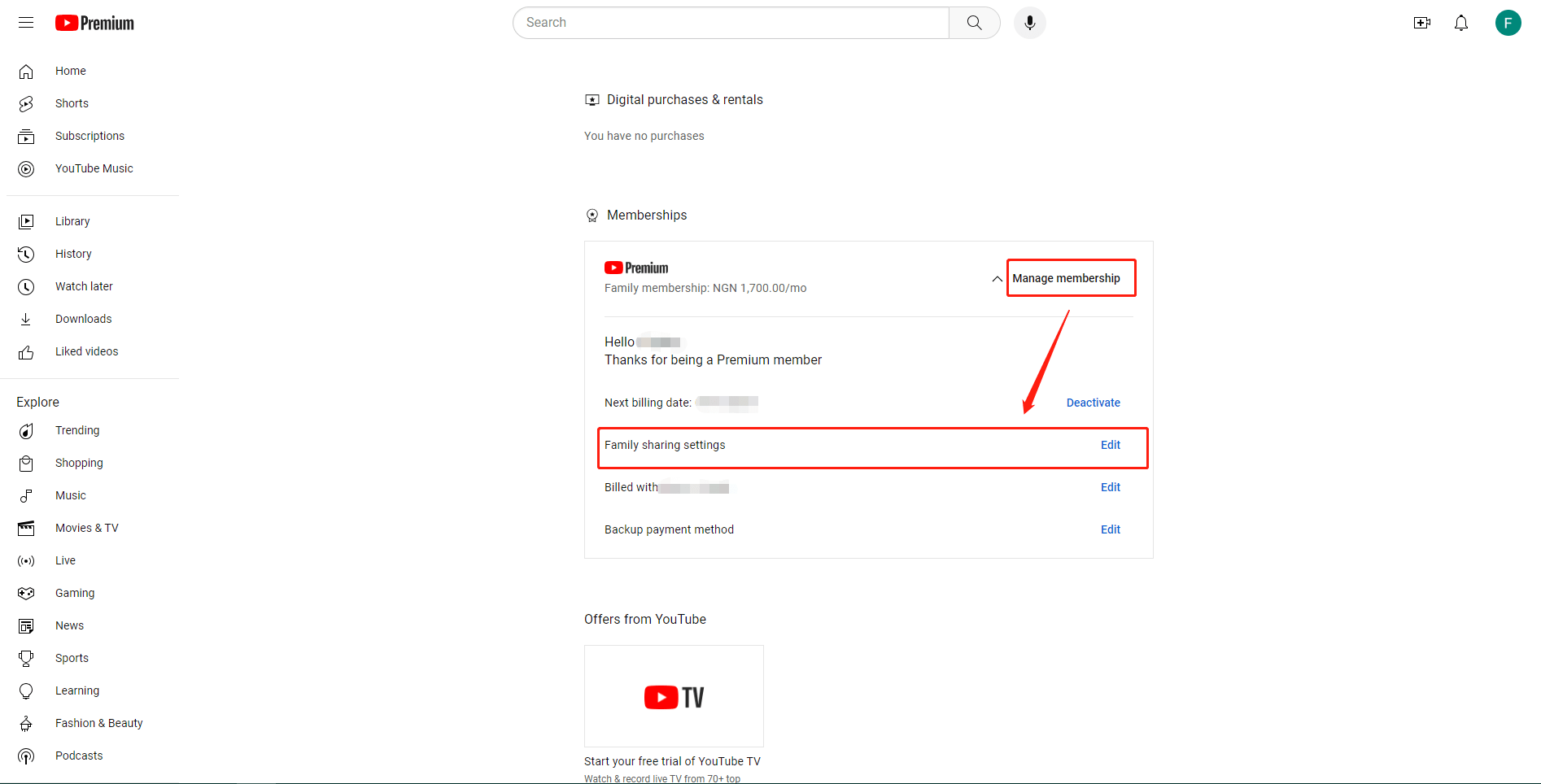Viewport: 1541px width, 784px height.
Task: Click the YouTube Premium logo
Action: point(94,23)
